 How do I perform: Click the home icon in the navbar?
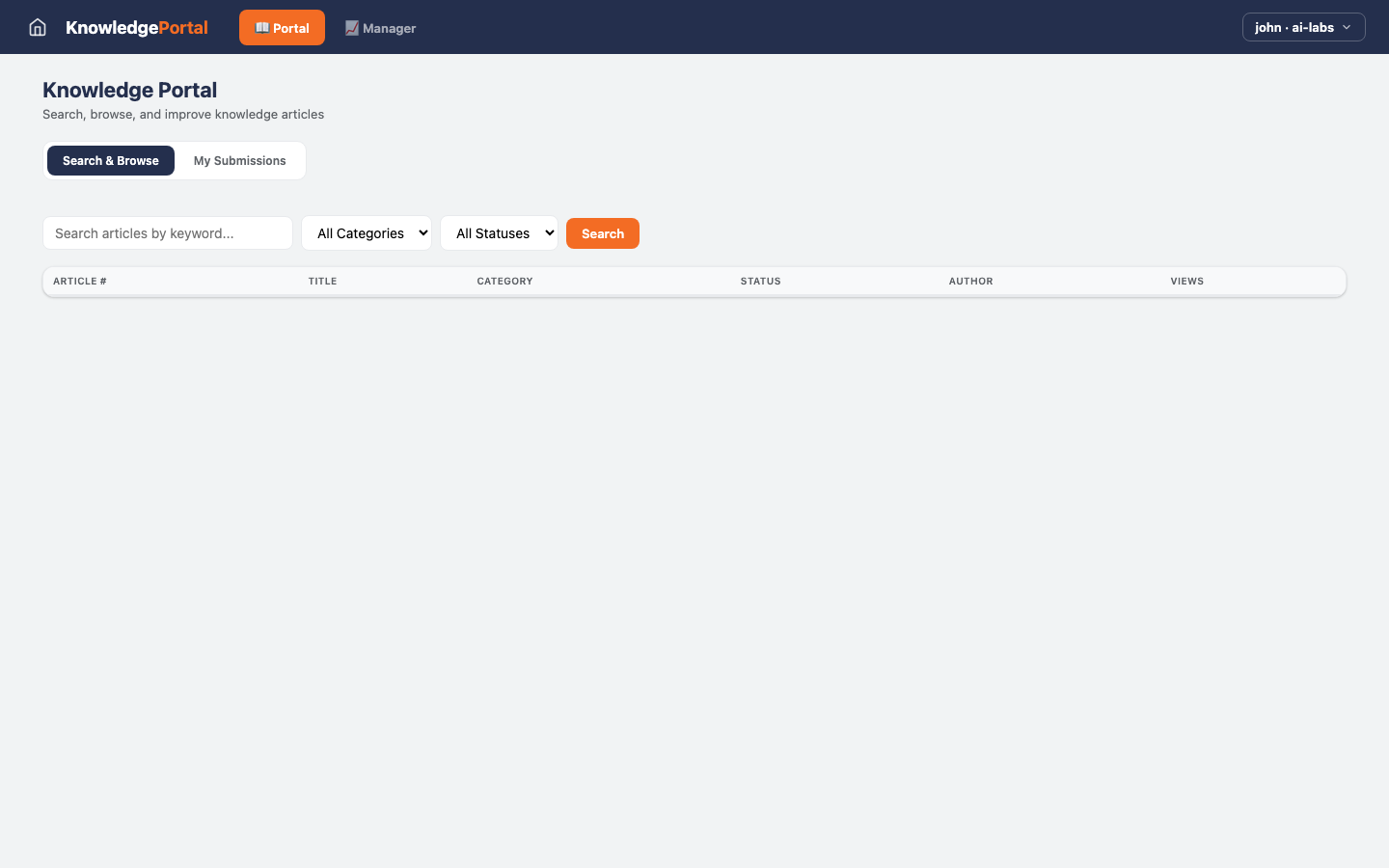[37, 27]
